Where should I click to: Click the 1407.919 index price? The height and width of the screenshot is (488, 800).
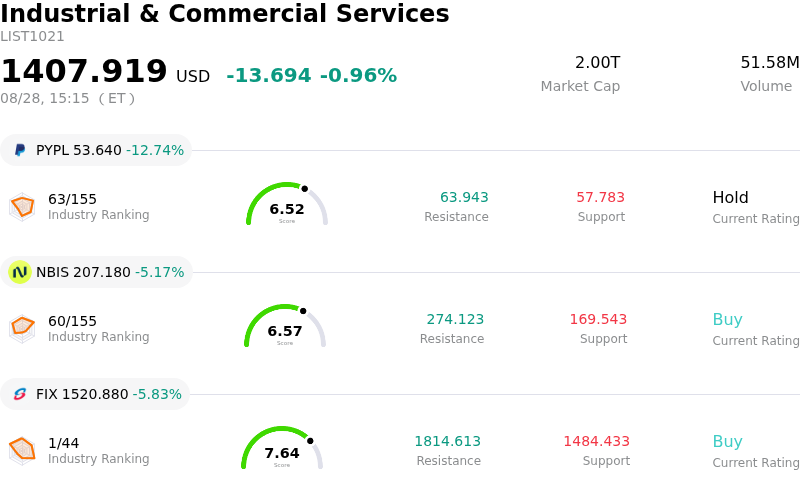pos(84,71)
